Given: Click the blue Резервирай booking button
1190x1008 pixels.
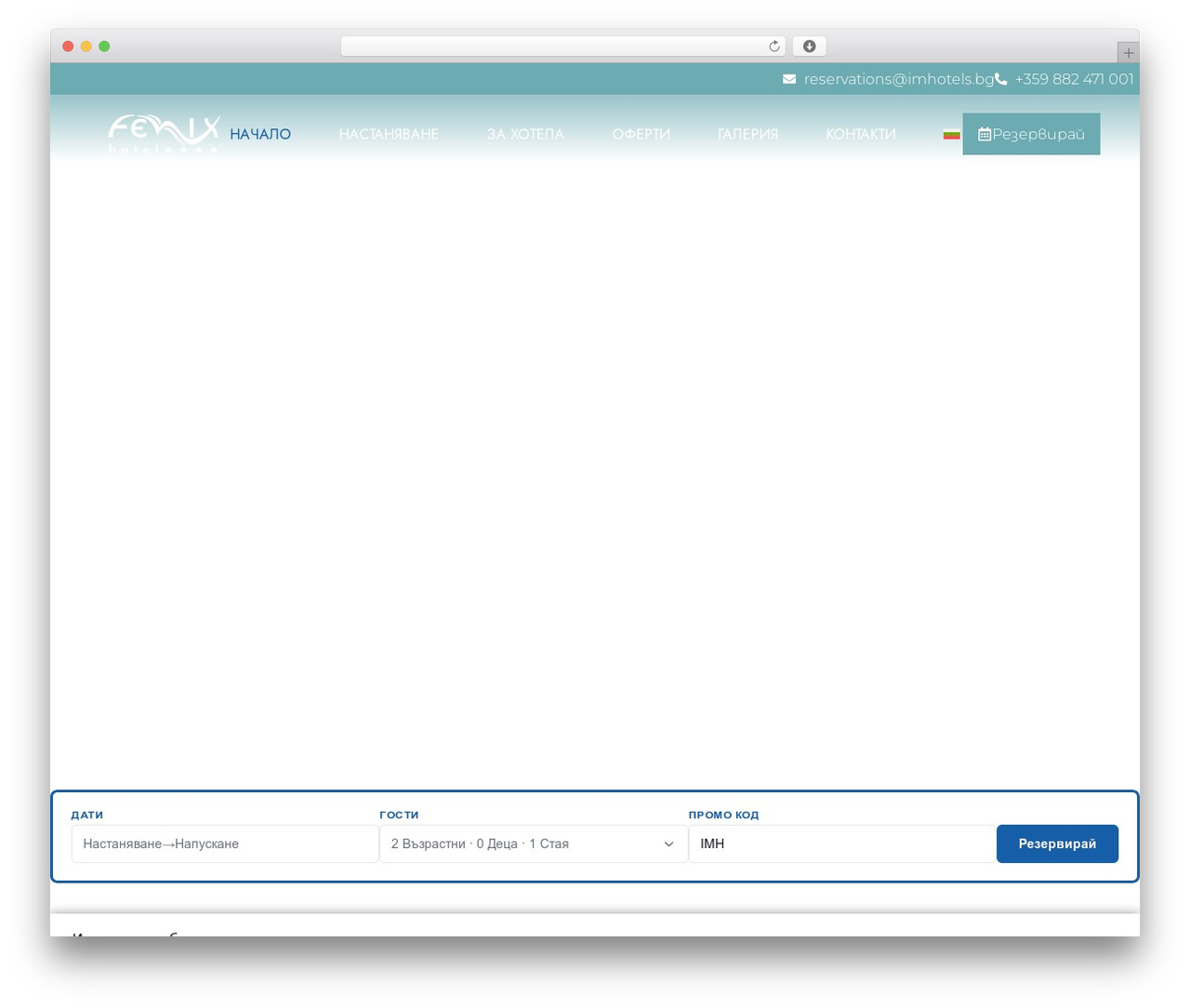Looking at the screenshot, I should tap(1057, 843).
